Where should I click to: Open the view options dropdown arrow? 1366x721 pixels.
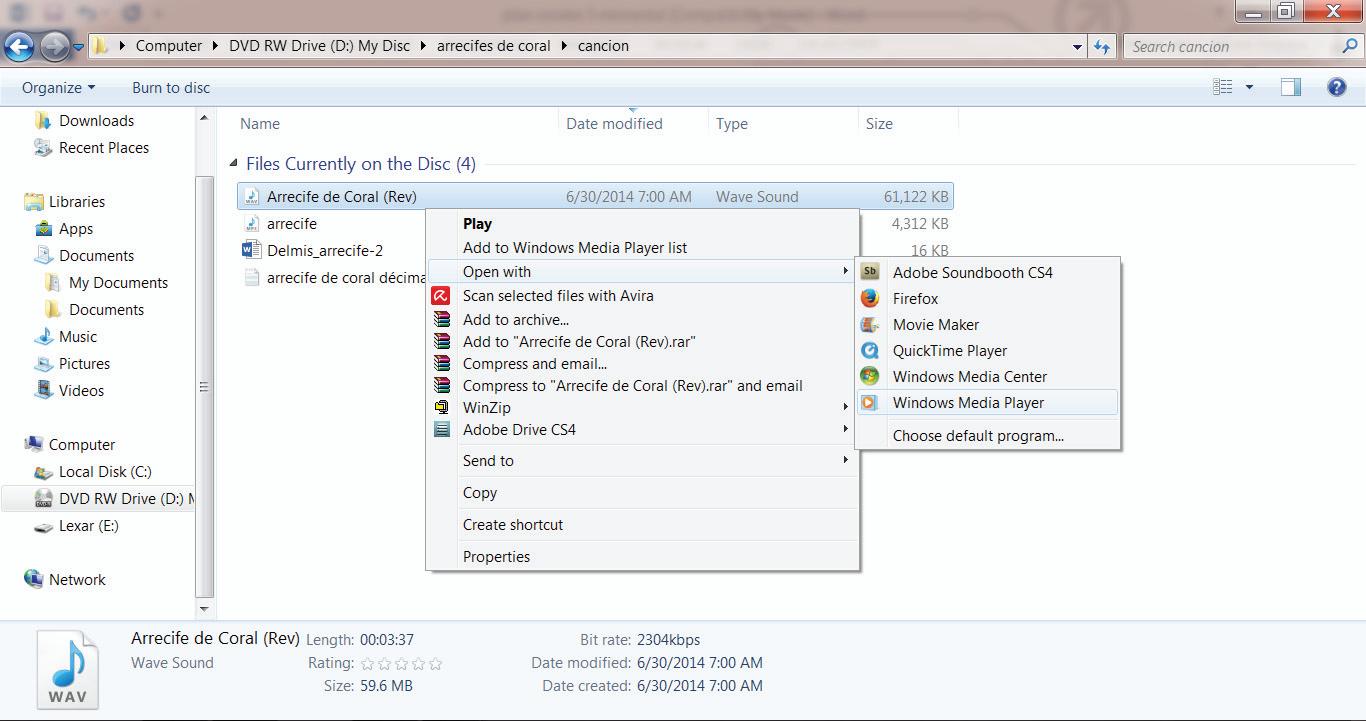coord(1248,88)
